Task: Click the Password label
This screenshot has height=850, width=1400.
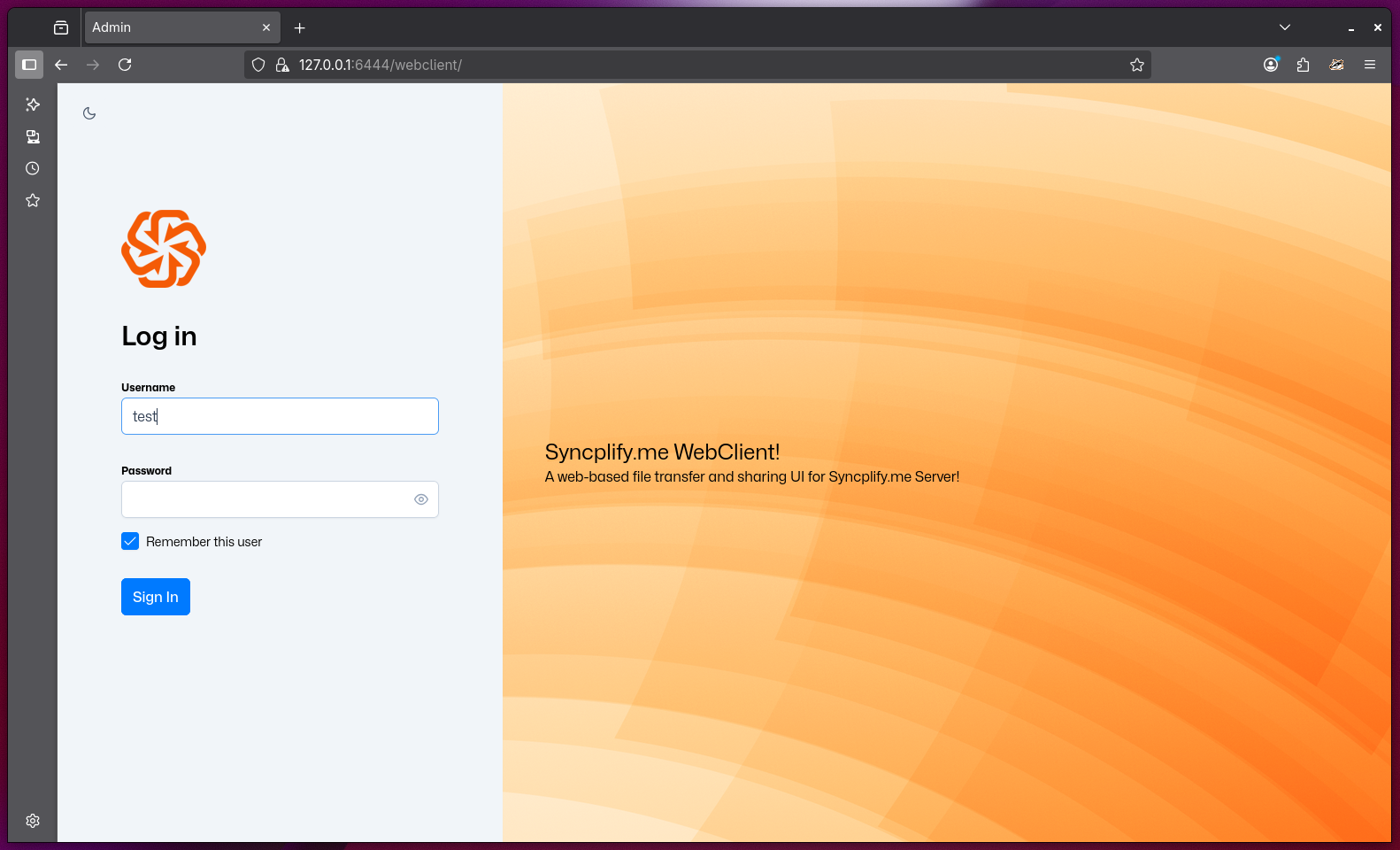Action: tap(146, 471)
